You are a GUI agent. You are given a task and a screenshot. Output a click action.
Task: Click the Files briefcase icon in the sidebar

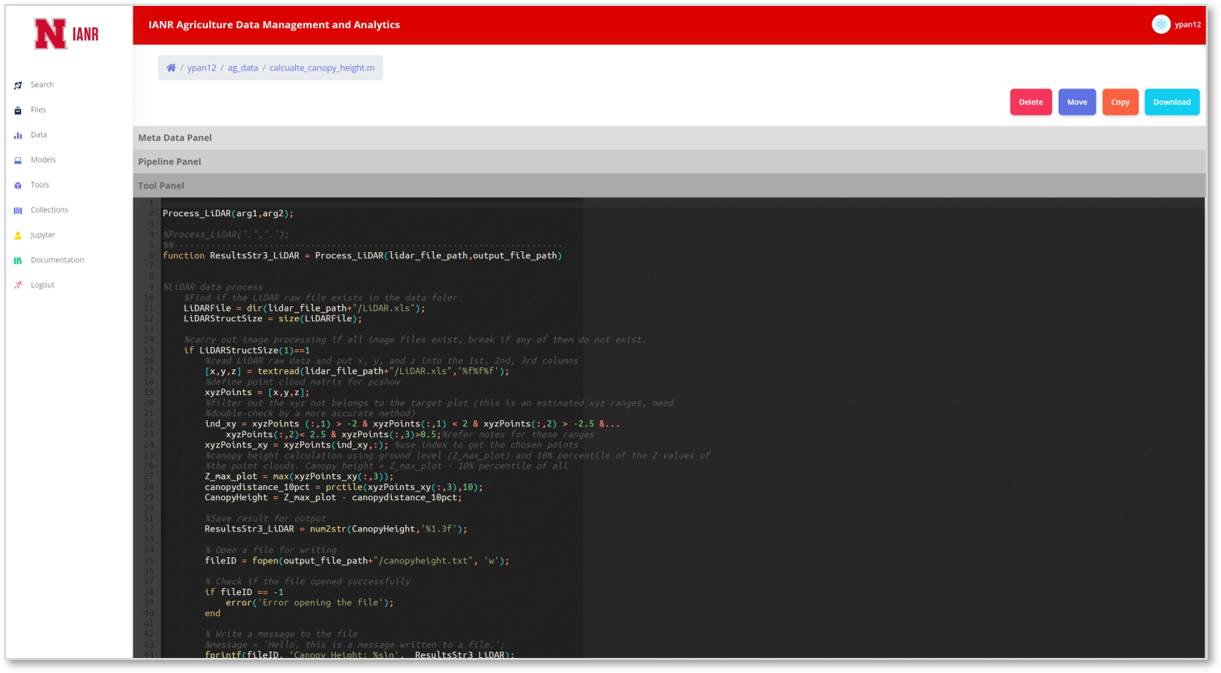coord(18,110)
